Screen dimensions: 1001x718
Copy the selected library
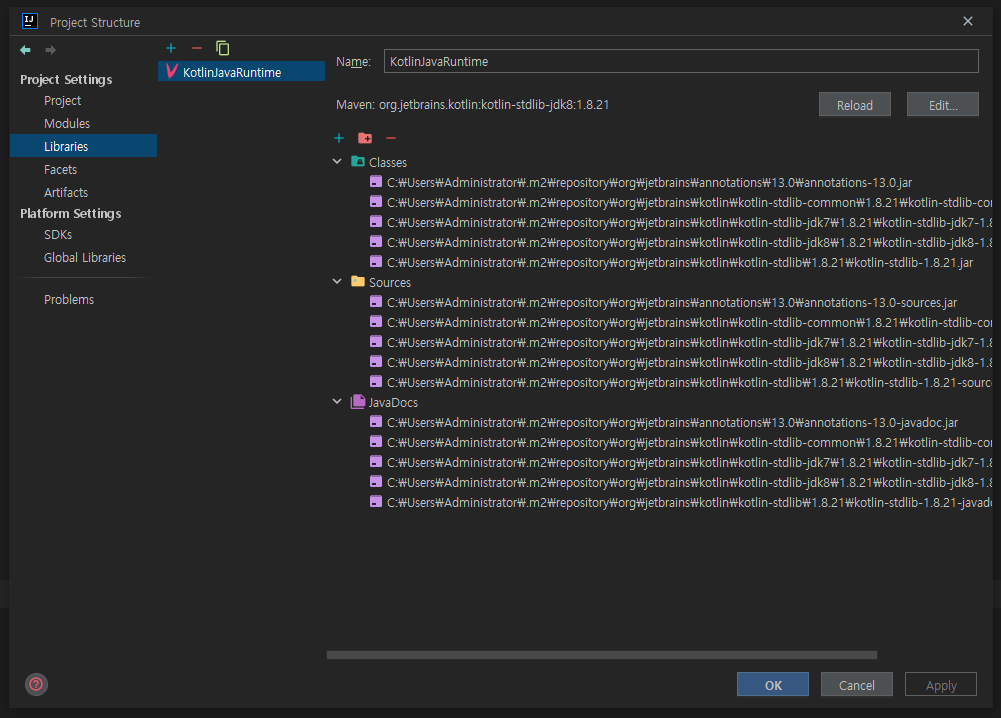tap(222, 48)
